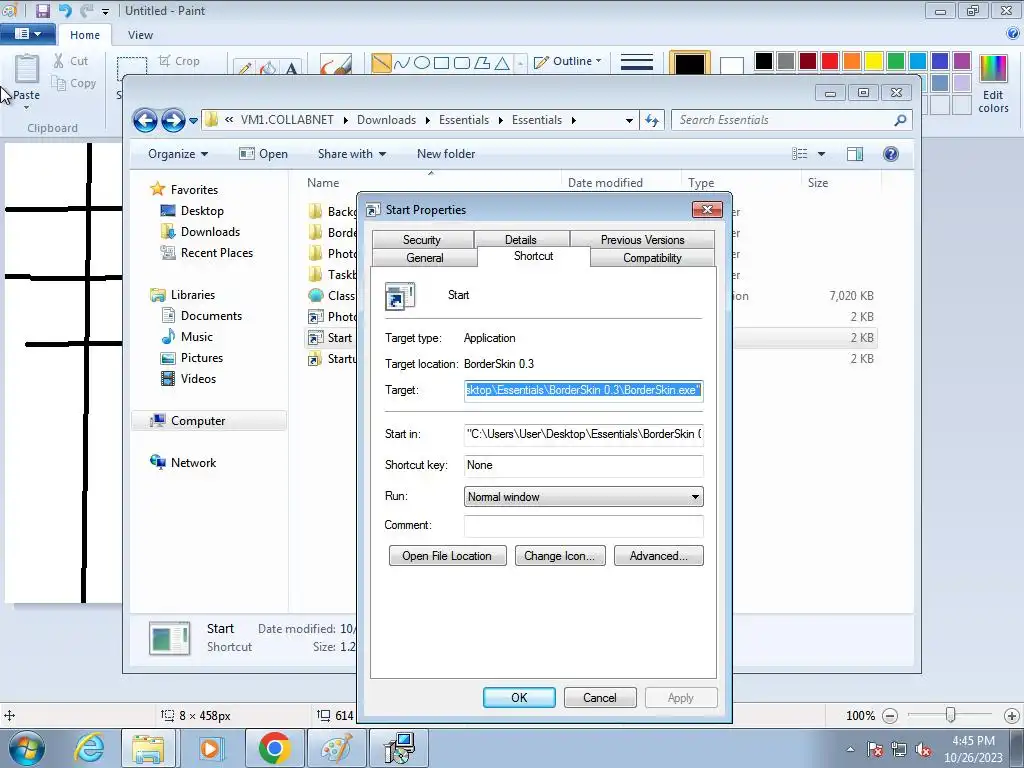Open Internet Explorer from the taskbar

tap(89, 748)
